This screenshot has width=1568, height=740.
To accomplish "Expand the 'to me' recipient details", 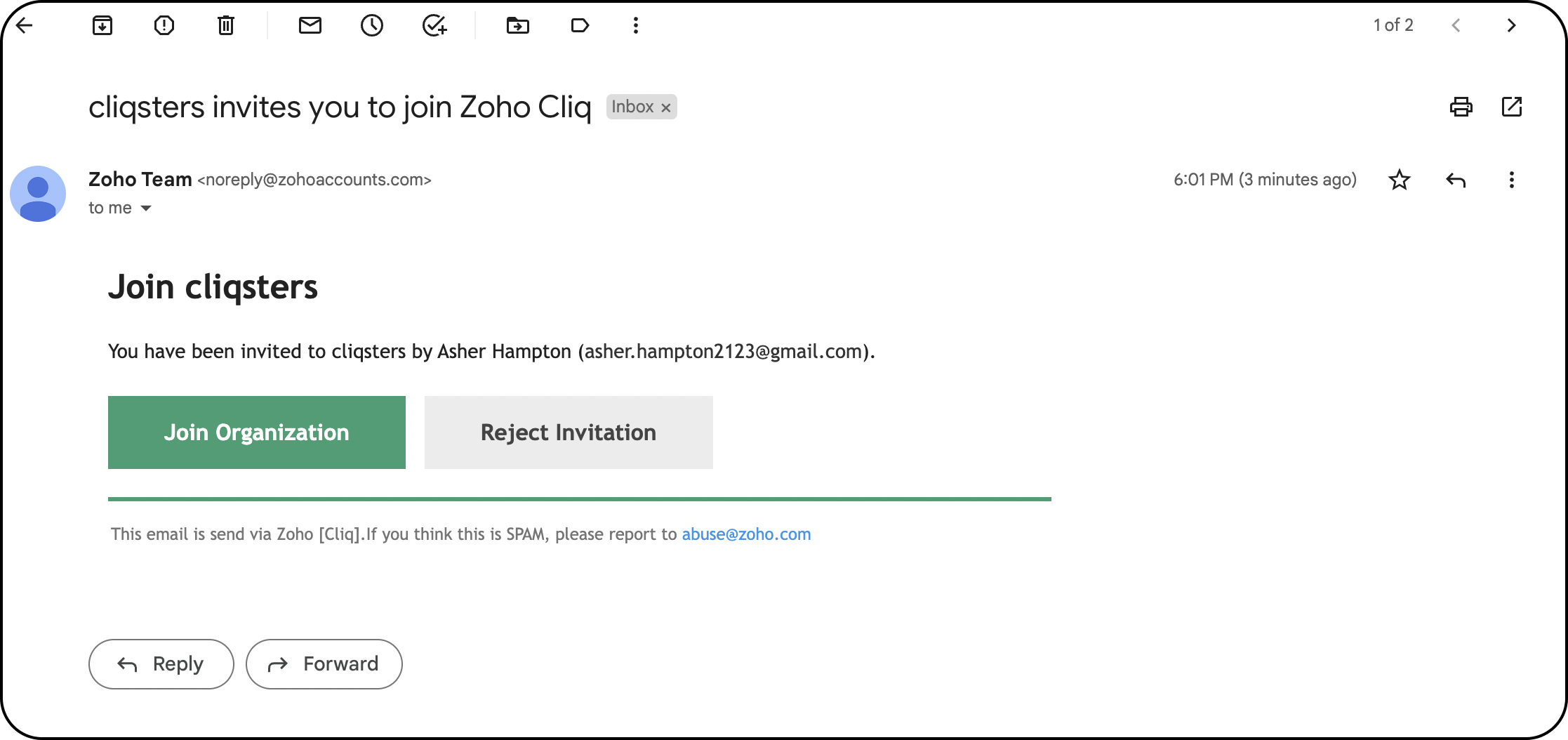I will coord(146,209).
